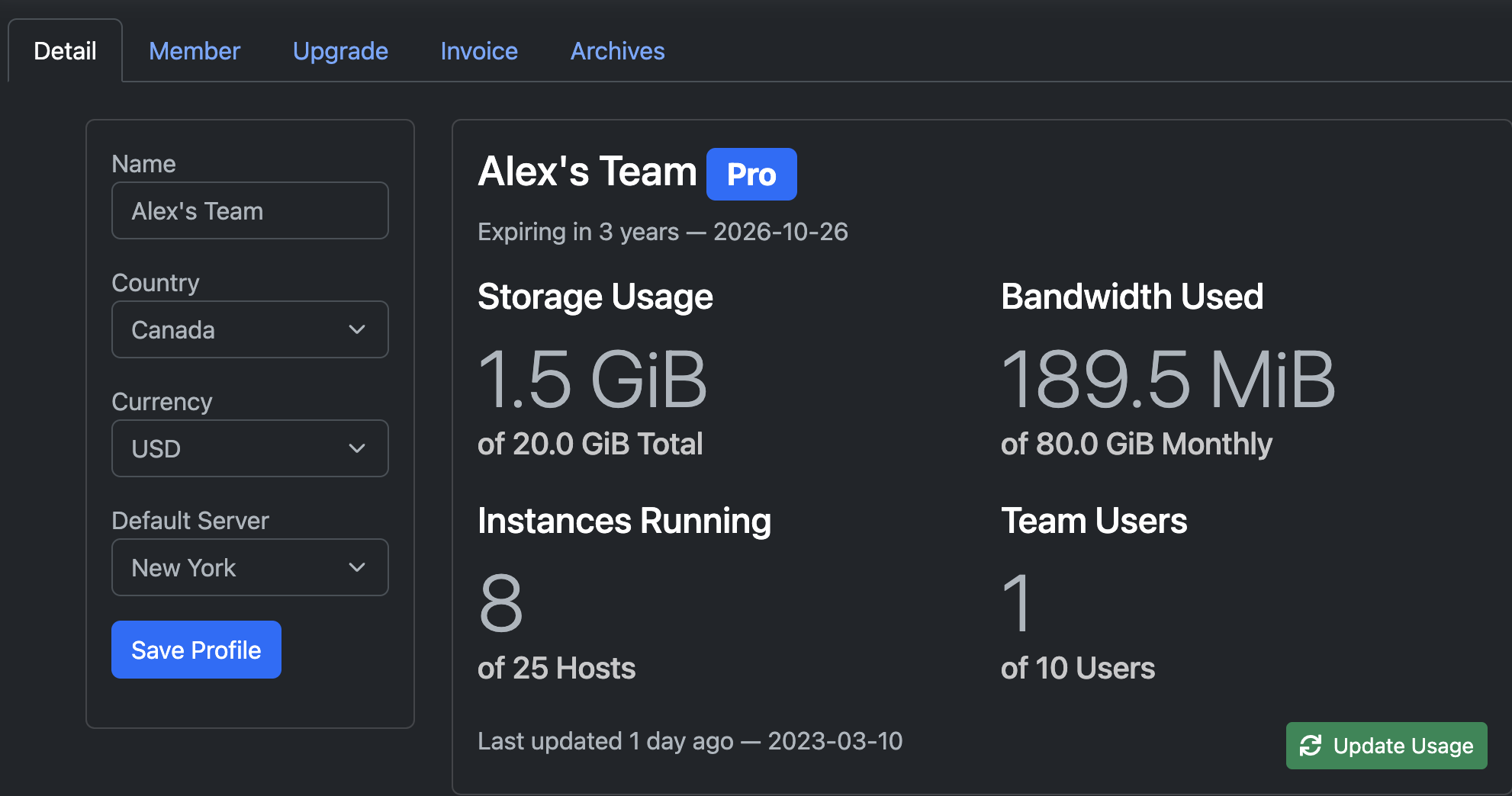Go to the Invoice tab

[479, 51]
